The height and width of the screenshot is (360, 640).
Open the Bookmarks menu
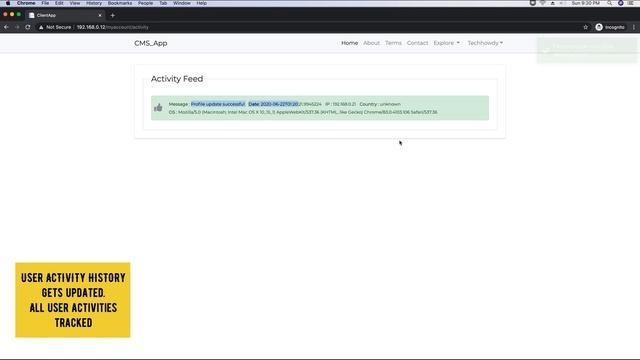(120, 3)
